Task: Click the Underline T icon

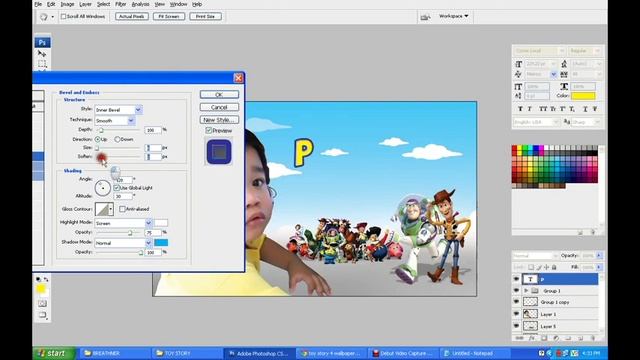Action: pyautogui.click(x=585, y=109)
